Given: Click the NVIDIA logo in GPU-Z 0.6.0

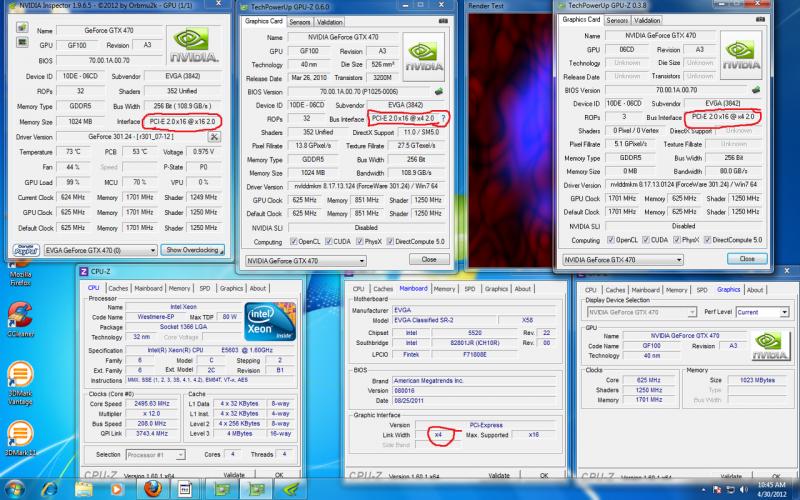Looking at the screenshot, I should coord(423,57).
